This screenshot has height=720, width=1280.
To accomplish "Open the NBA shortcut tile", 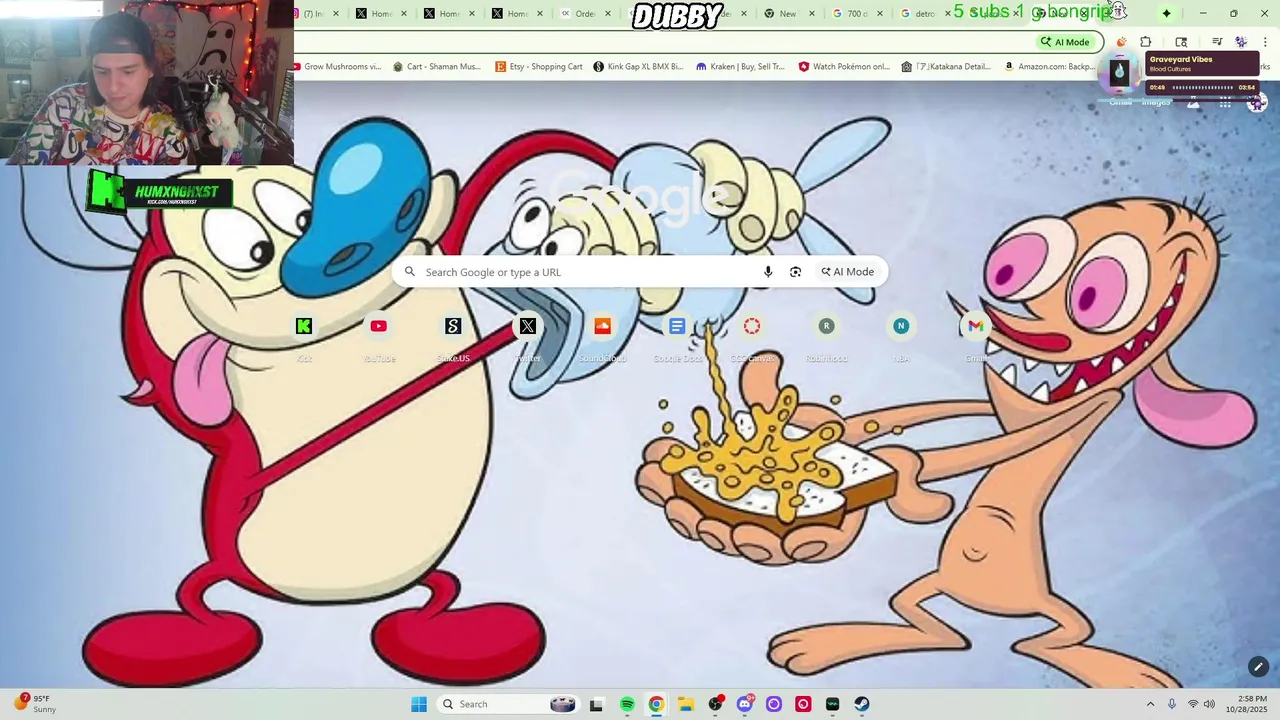I will click(x=901, y=335).
